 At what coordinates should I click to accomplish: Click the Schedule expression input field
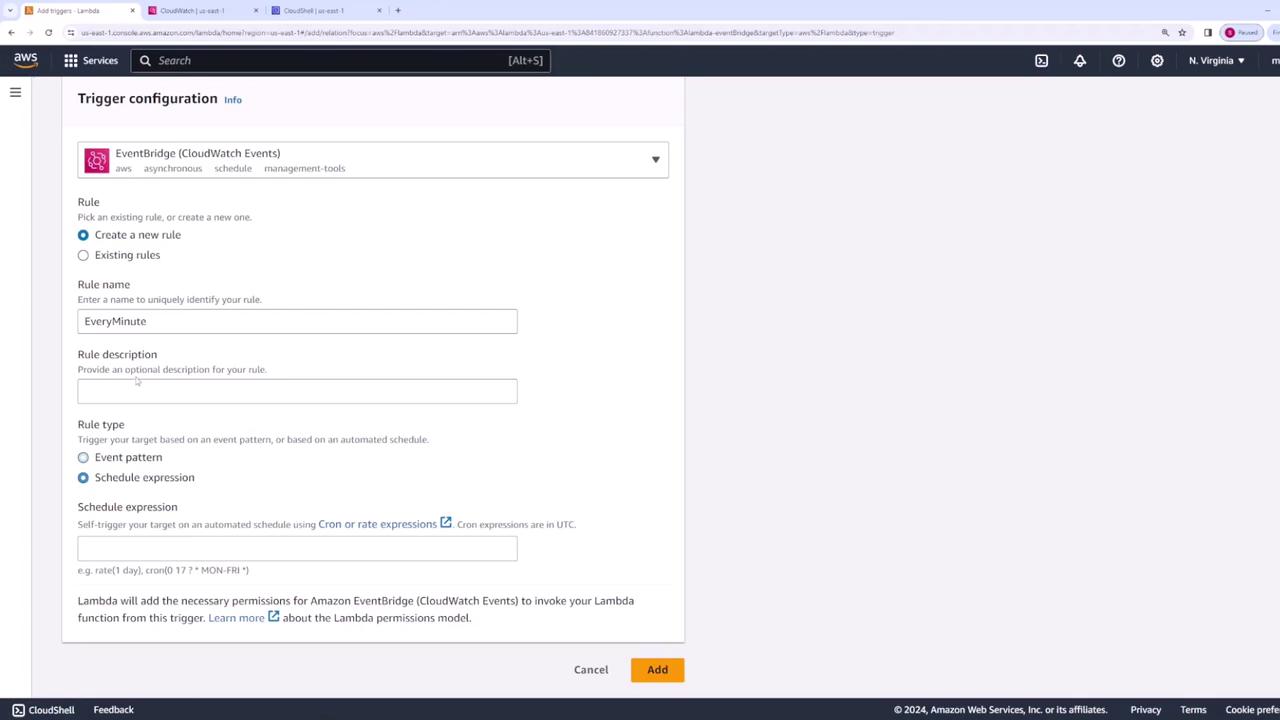pos(297,548)
